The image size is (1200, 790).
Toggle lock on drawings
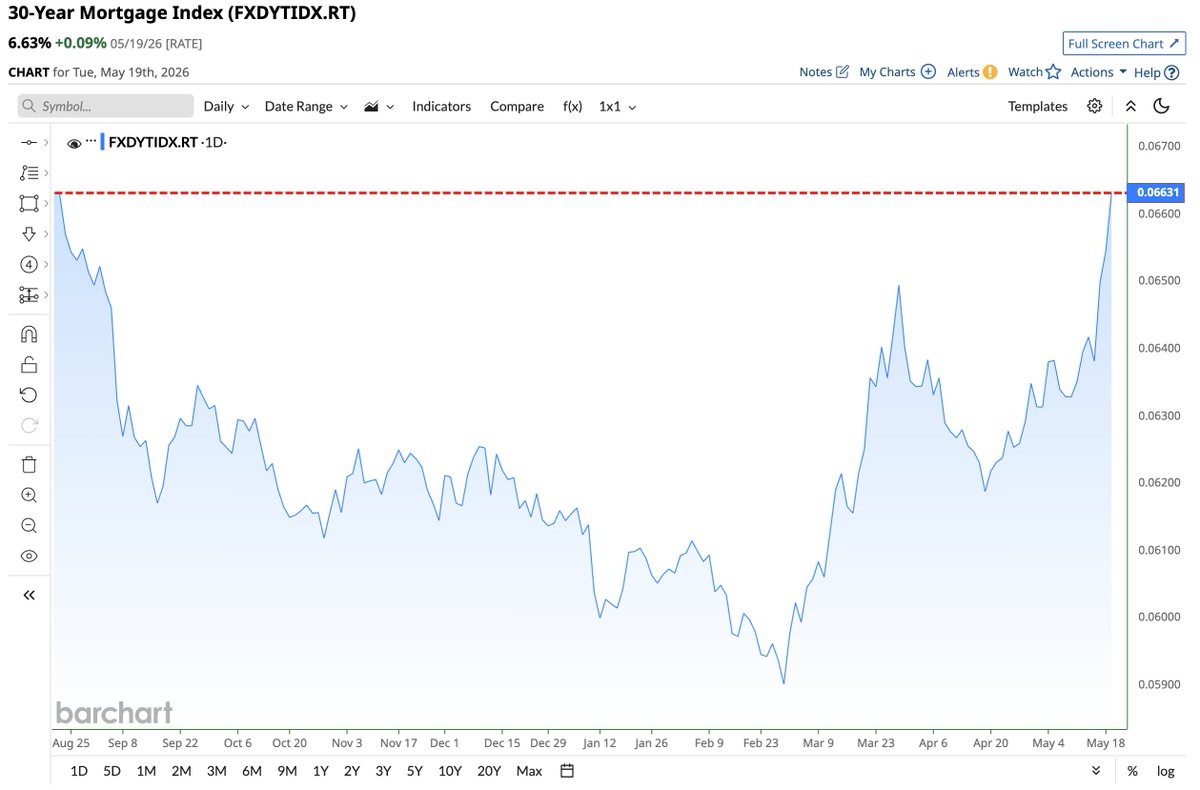[x=28, y=364]
